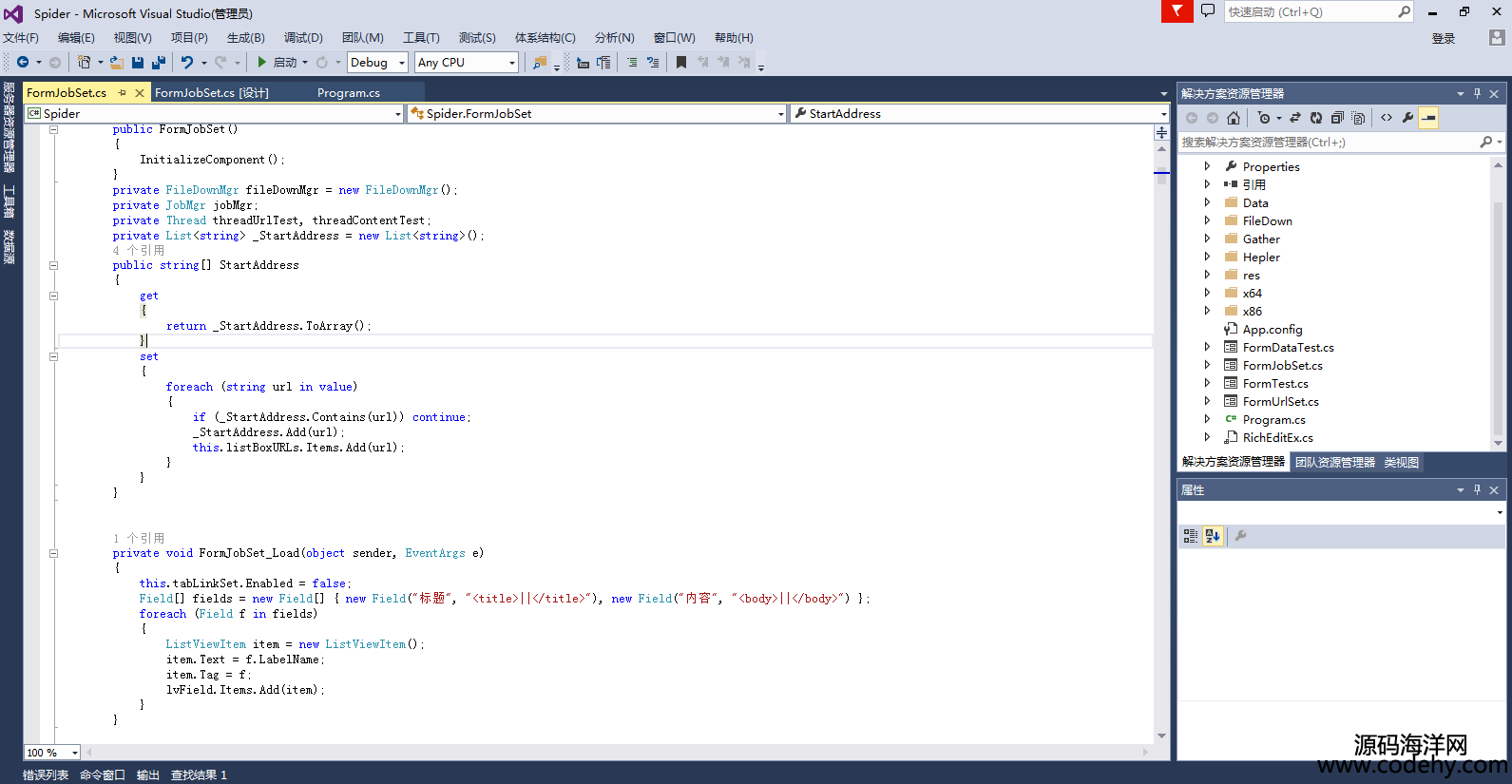Click the 登录 sign-in link

click(1443, 38)
